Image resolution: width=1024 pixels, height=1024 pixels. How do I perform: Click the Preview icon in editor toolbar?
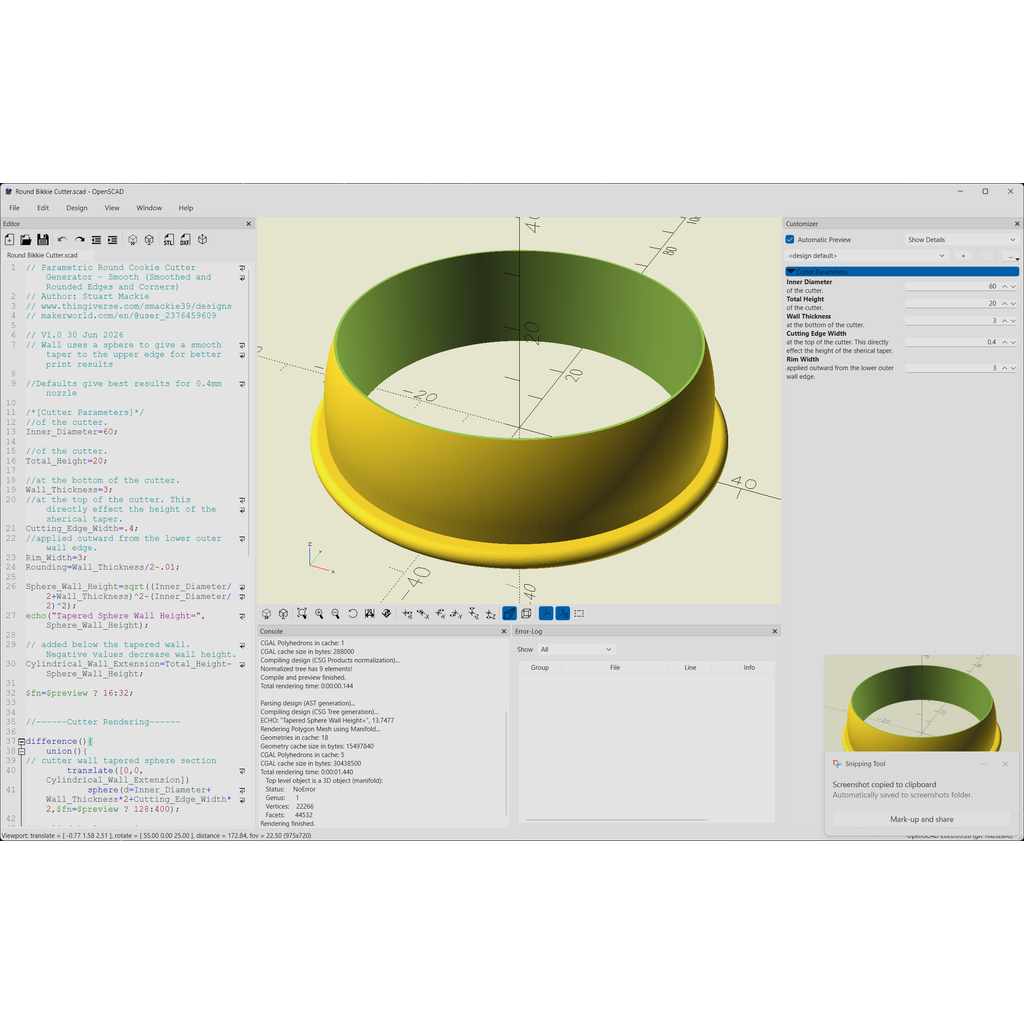(133, 240)
